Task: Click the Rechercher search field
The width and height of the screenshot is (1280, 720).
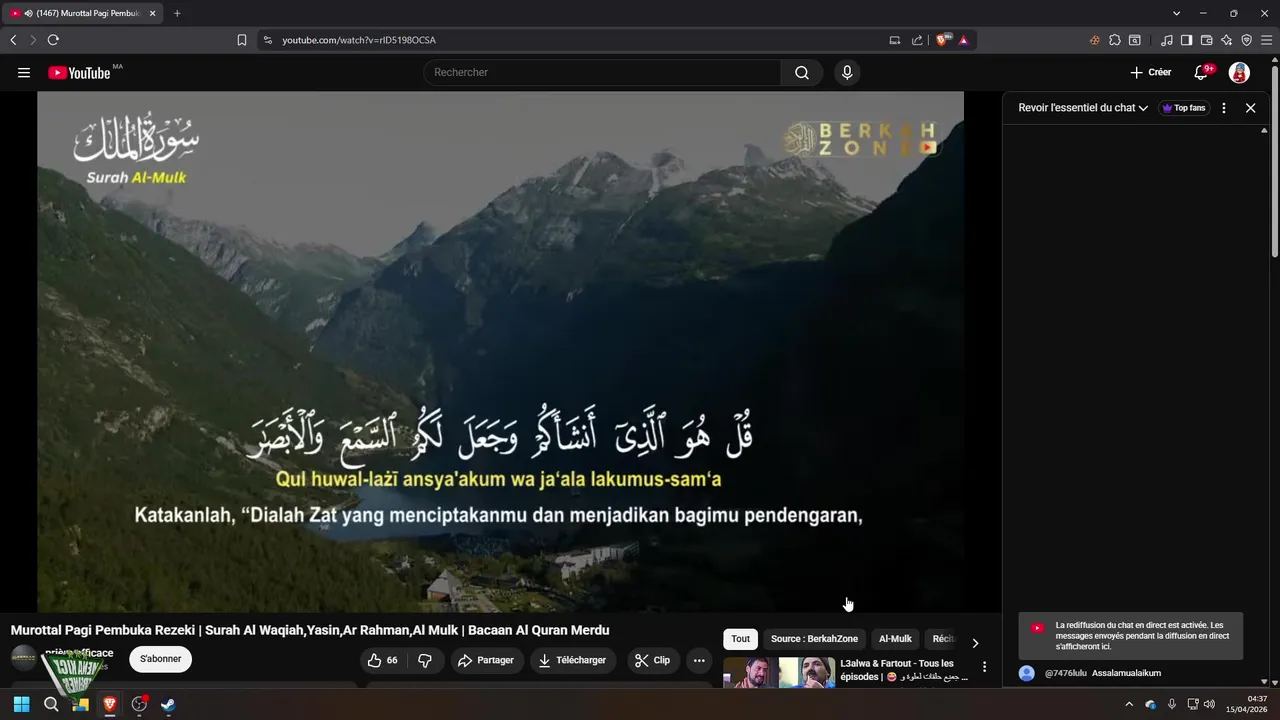Action: pos(602,72)
